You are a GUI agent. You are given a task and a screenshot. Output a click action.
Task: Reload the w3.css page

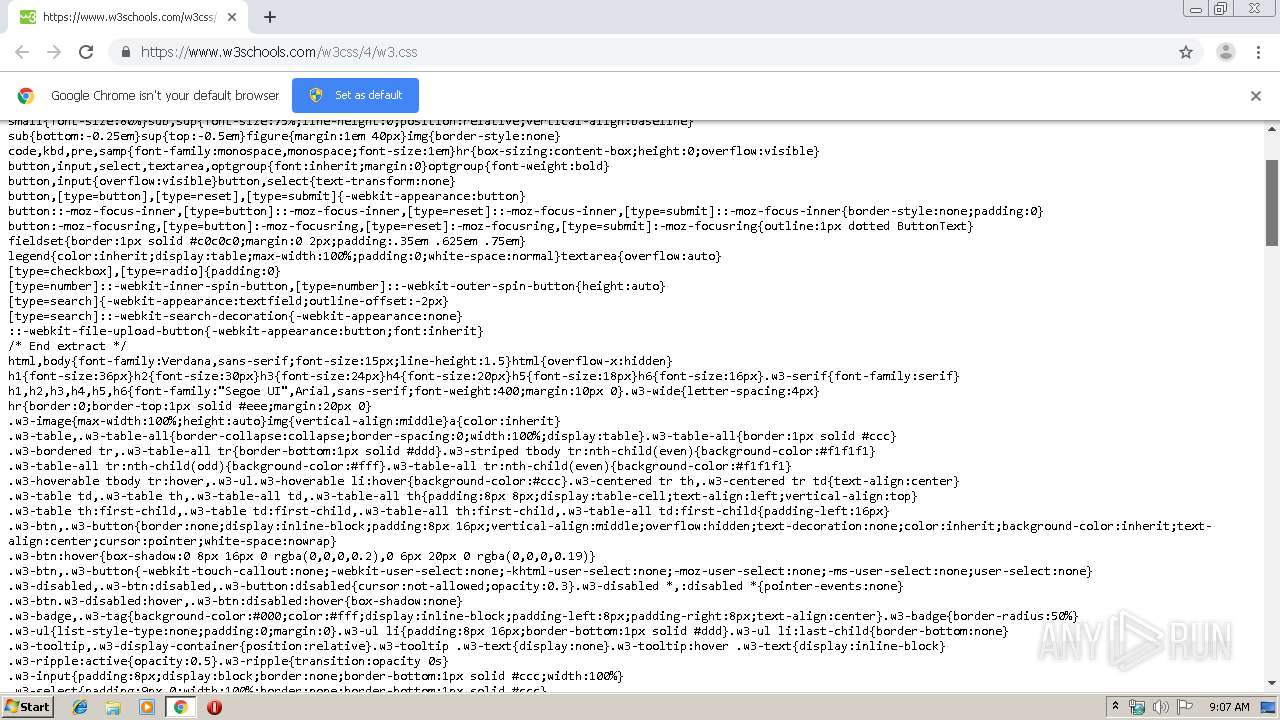(x=86, y=52)
